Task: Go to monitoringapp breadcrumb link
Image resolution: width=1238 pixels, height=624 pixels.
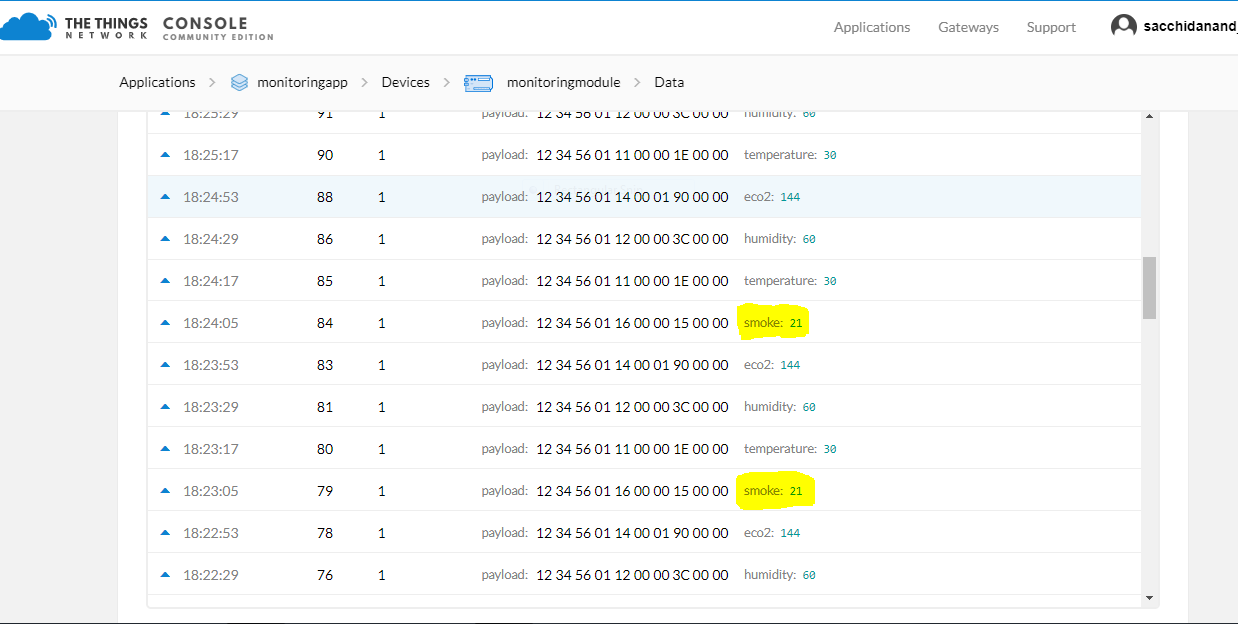Action: (x=302, y=82)
